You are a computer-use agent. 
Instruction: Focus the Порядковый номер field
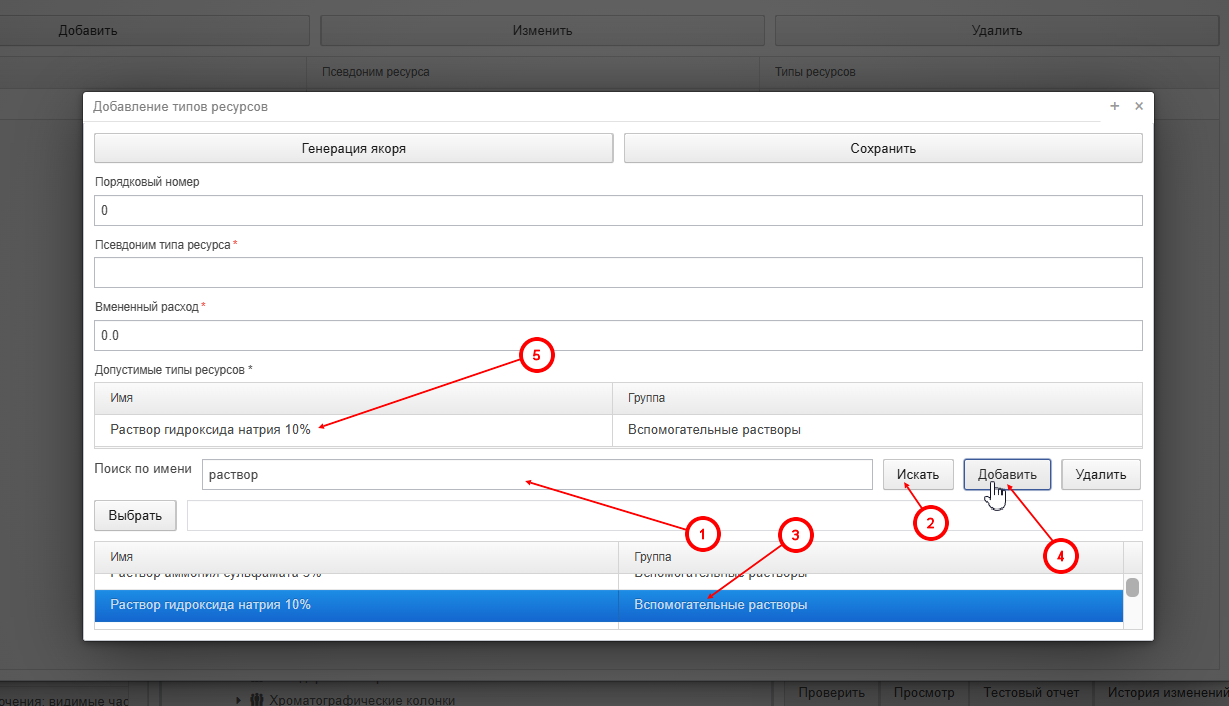click(x=618, y=211)
